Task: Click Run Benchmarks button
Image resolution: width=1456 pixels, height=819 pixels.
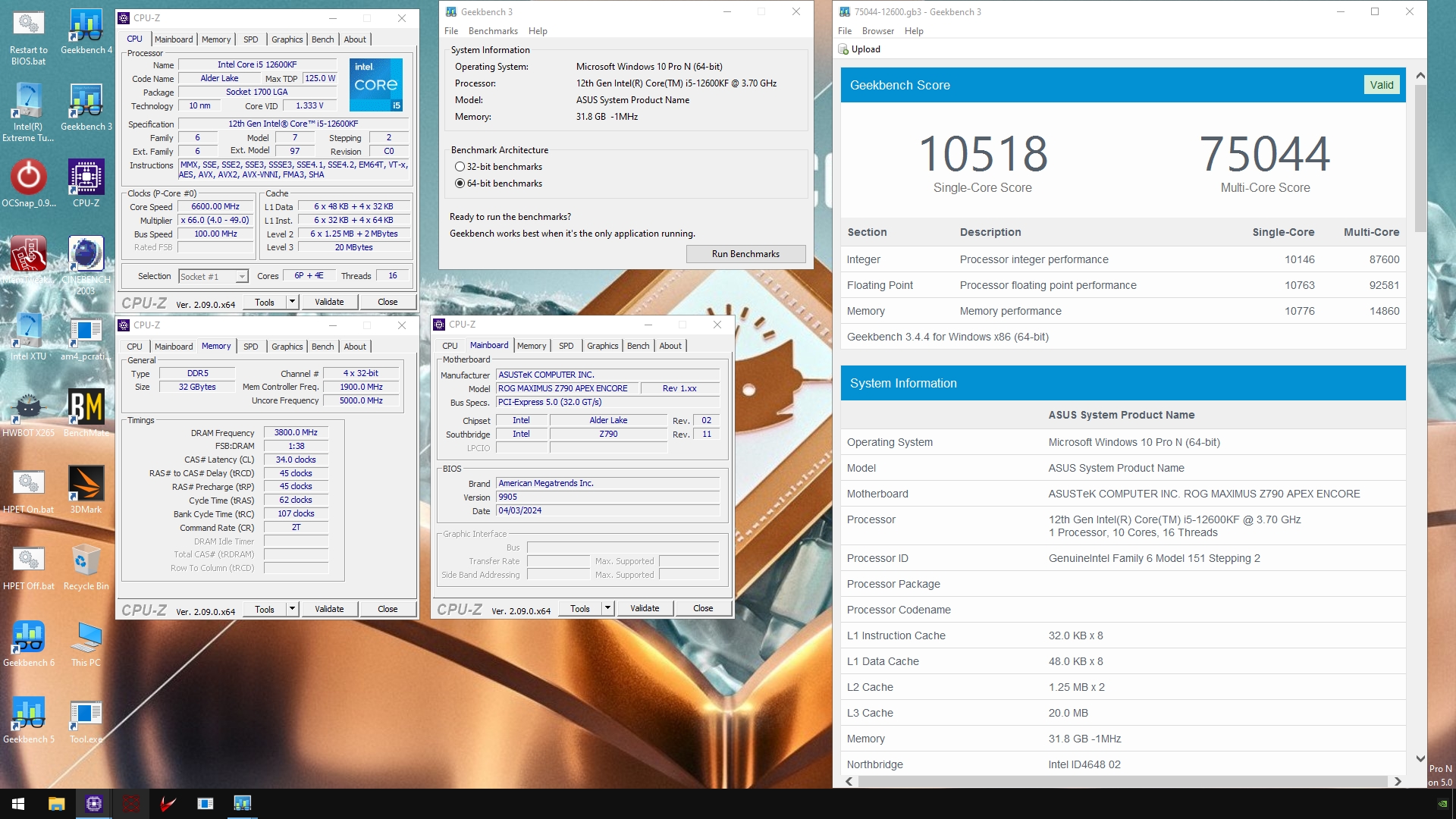Action: click(745, 254)
